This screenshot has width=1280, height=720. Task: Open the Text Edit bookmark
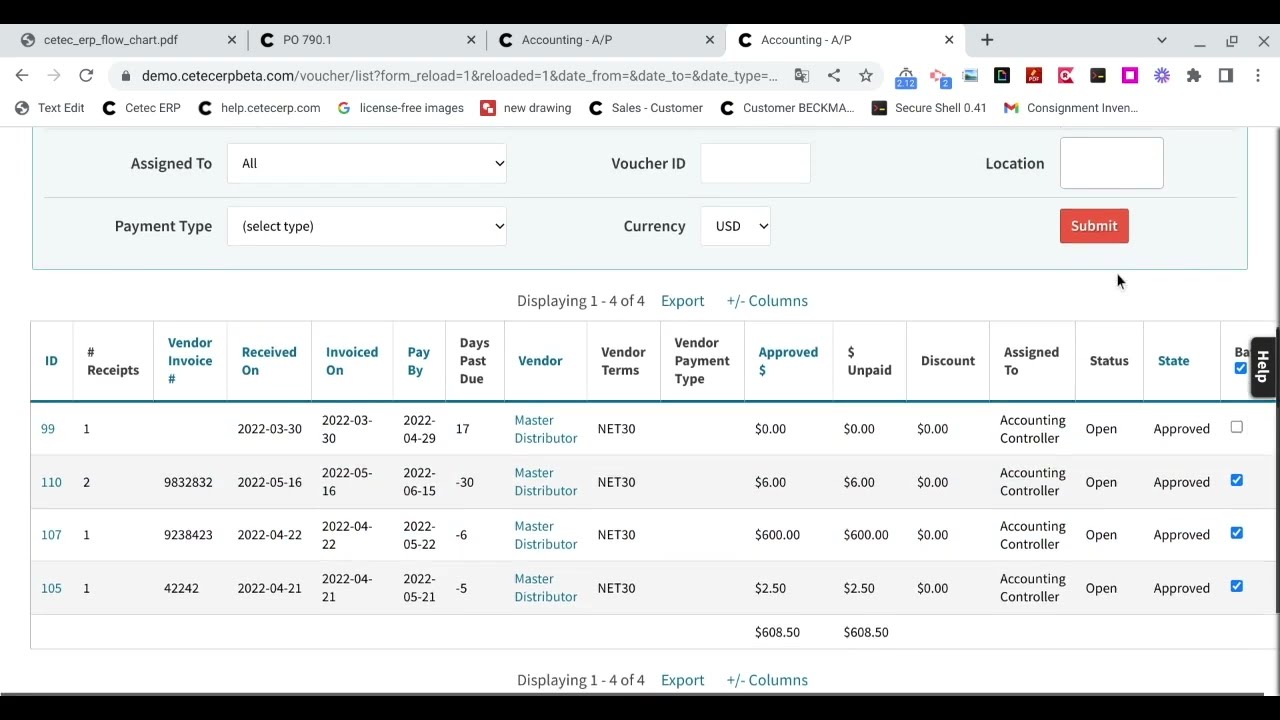click(x=51, y=108)
